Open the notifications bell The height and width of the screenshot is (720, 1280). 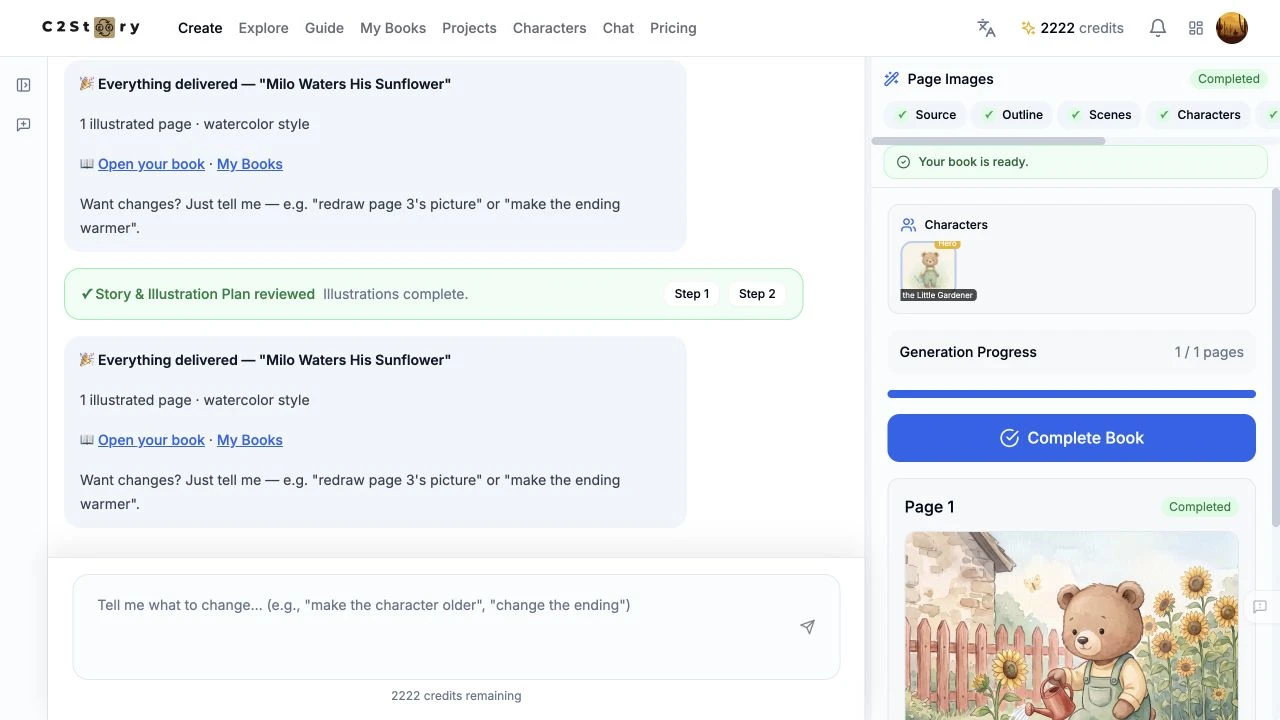pyautogui.click(x=1158, y=28)
